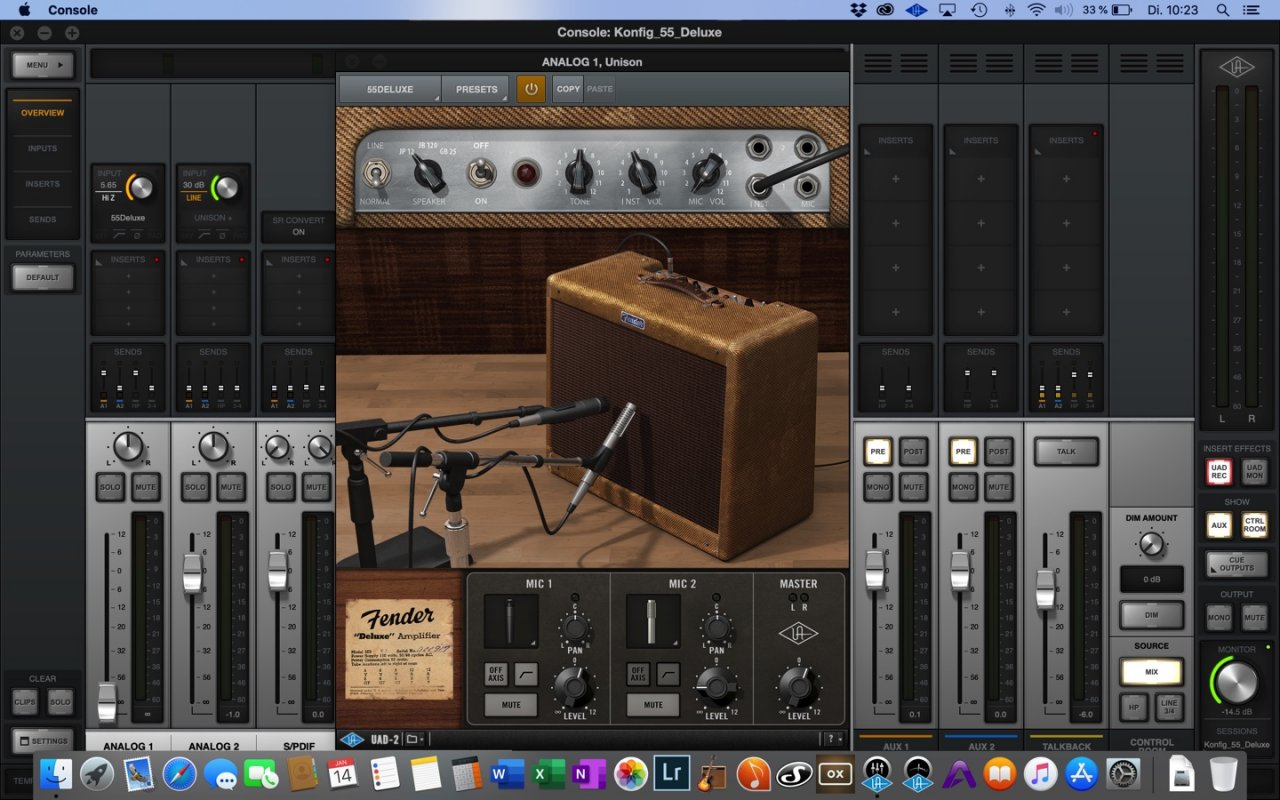This screenshot has width=1280, height=800.
Task: Switch to the INSERTS view
Action: (42, 184)
